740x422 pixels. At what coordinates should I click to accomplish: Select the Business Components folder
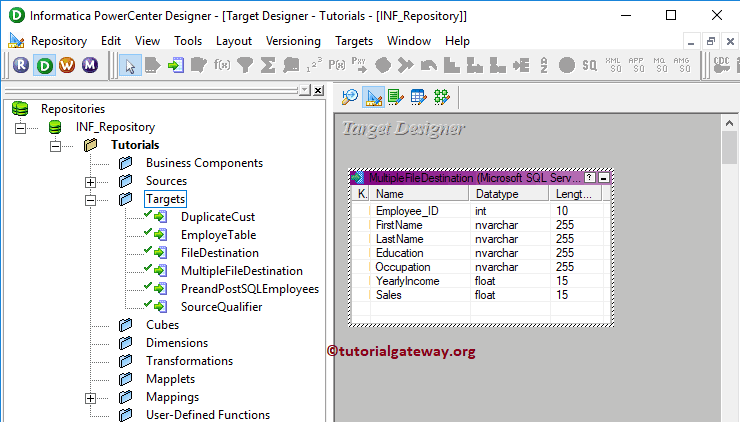tap(204, 163)
